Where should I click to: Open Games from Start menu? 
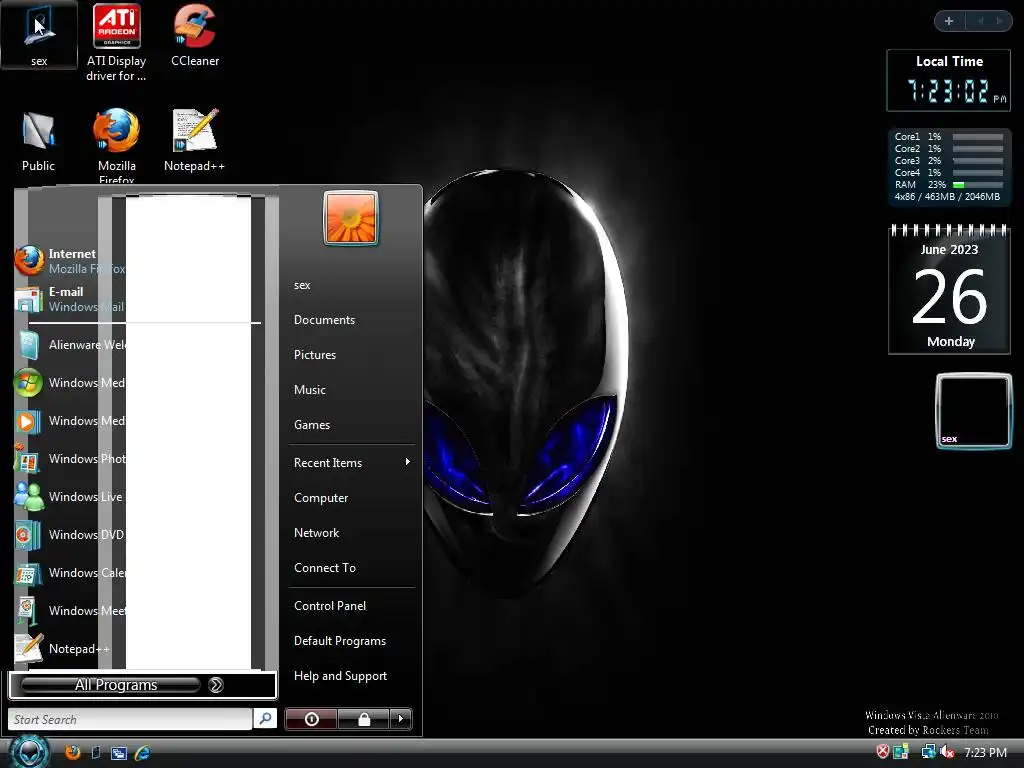click(x=312, y=424)
